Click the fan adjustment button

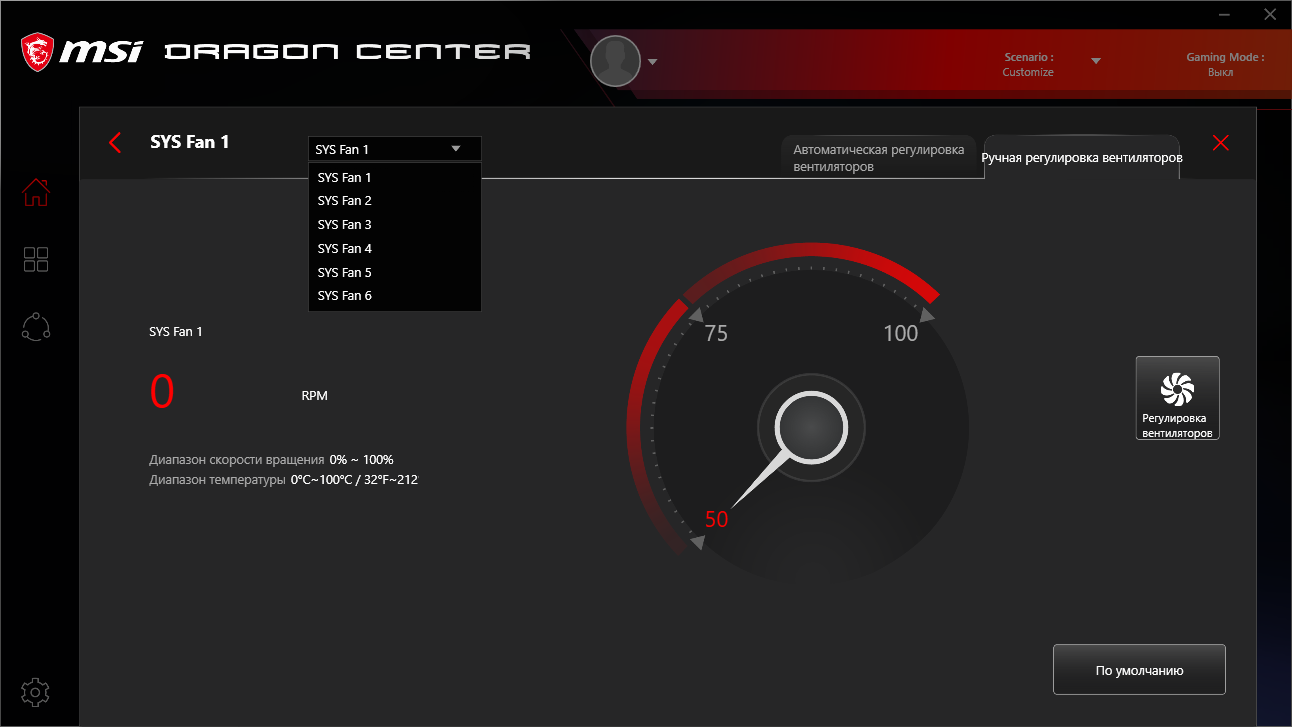click(x=1178, y=398)
